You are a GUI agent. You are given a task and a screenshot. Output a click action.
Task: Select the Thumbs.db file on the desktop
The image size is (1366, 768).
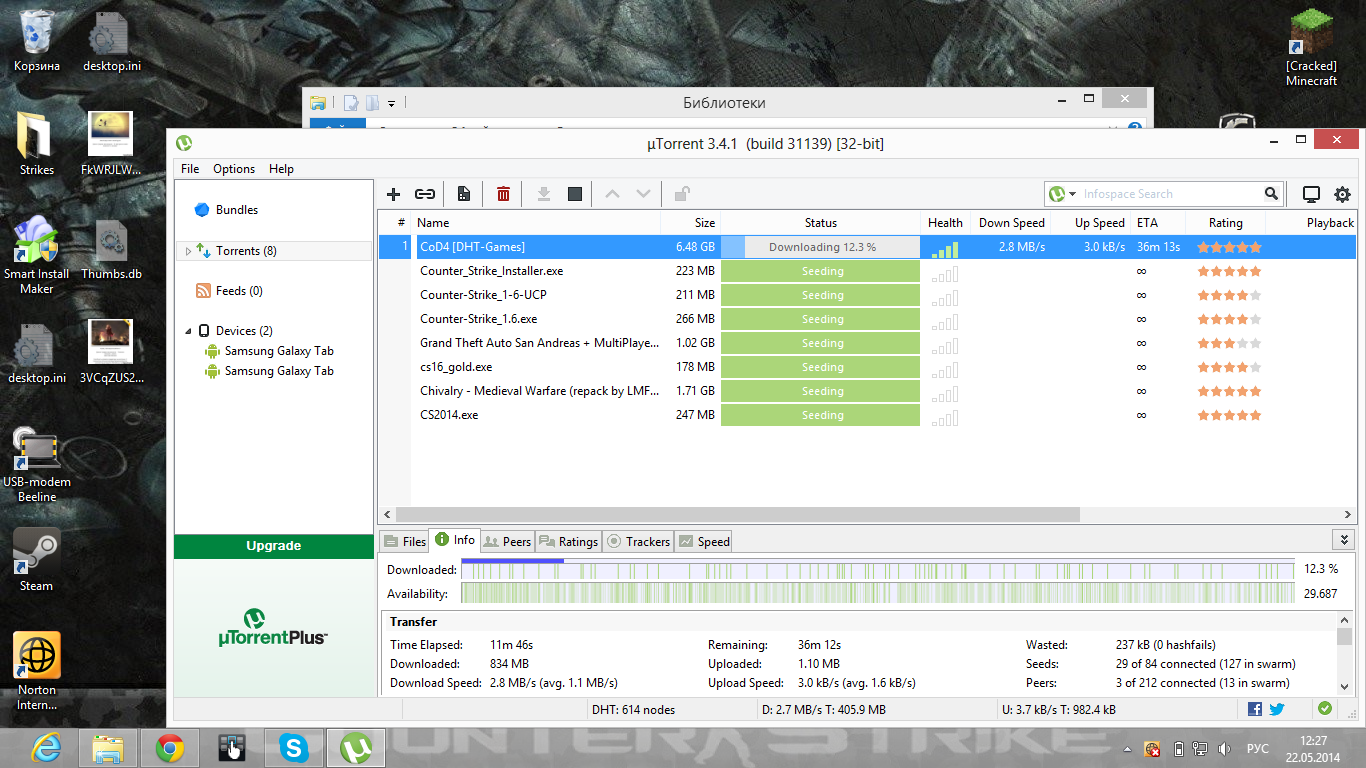[111, 248]
